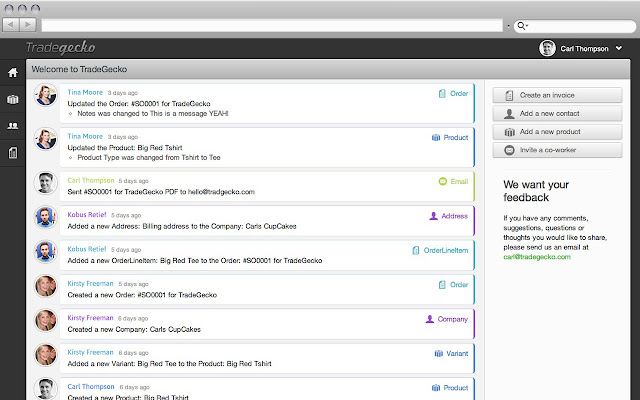The height and width of the screenshot is (400, 640).
Task: Click the Add a new contact button
Action: click(557, 113)
